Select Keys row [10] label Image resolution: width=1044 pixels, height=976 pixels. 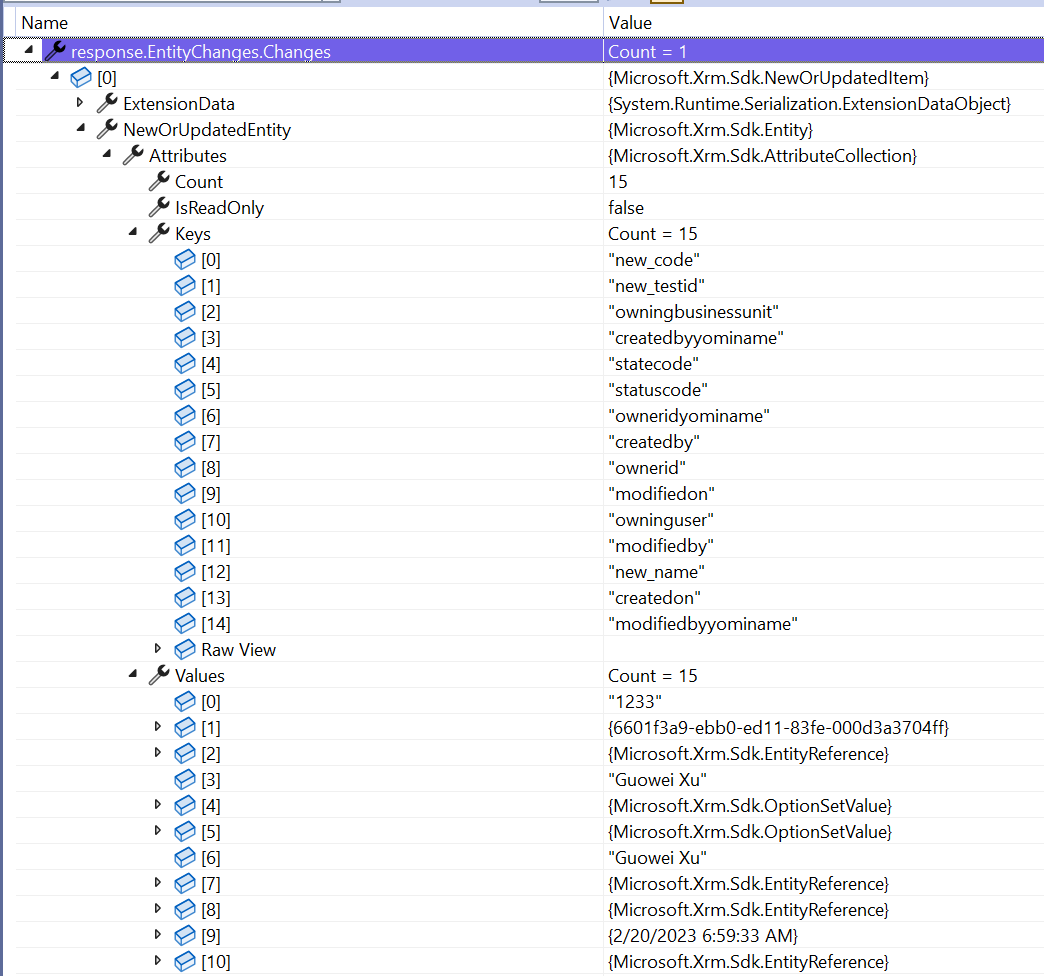216,520
